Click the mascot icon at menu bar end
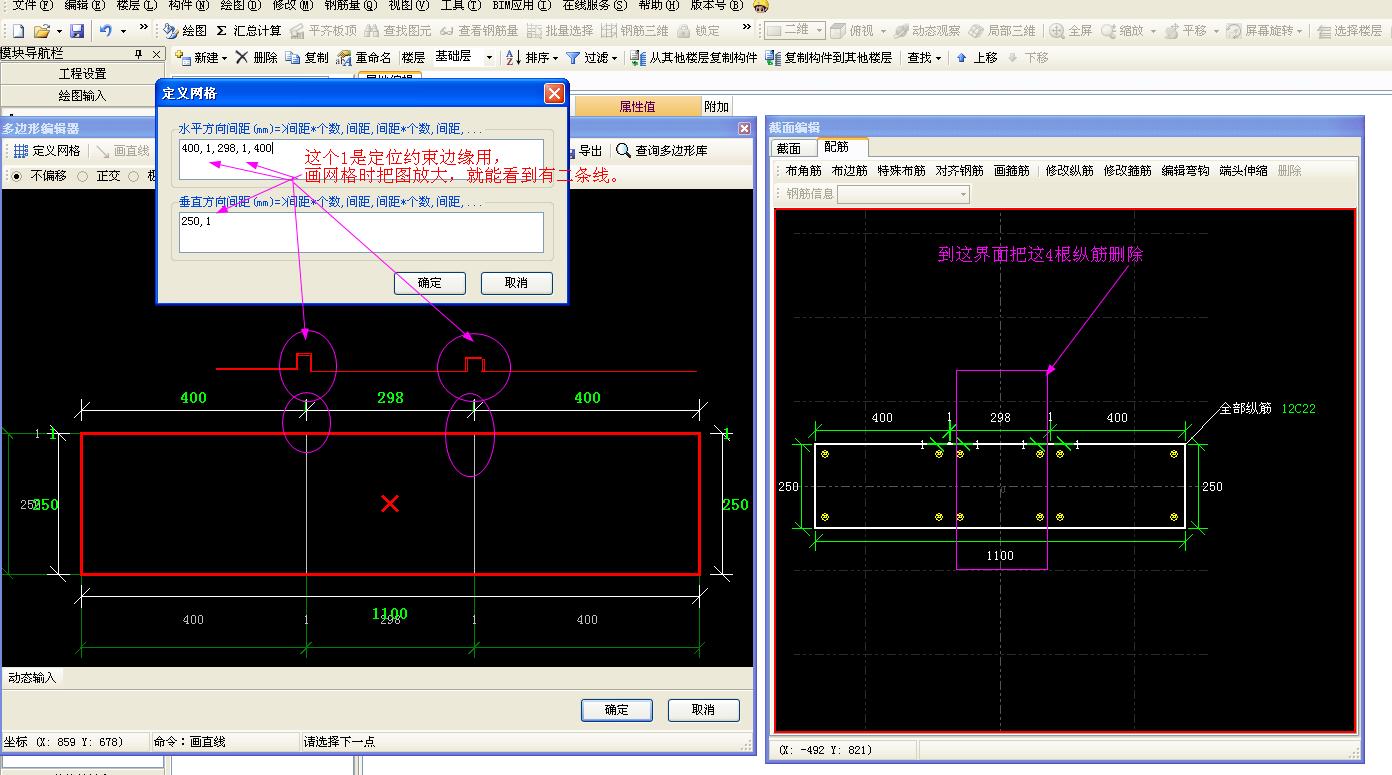 (760, 6)
